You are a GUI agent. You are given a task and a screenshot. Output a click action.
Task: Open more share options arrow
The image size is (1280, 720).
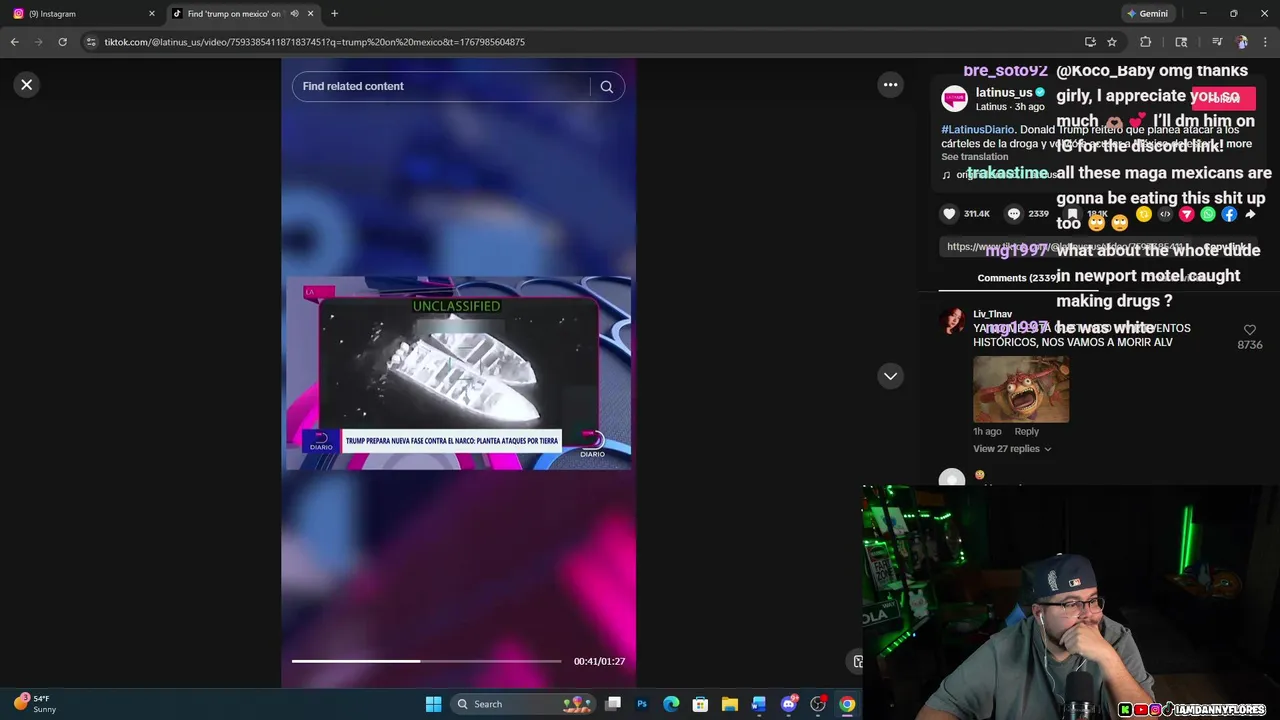click(1250, 214)
